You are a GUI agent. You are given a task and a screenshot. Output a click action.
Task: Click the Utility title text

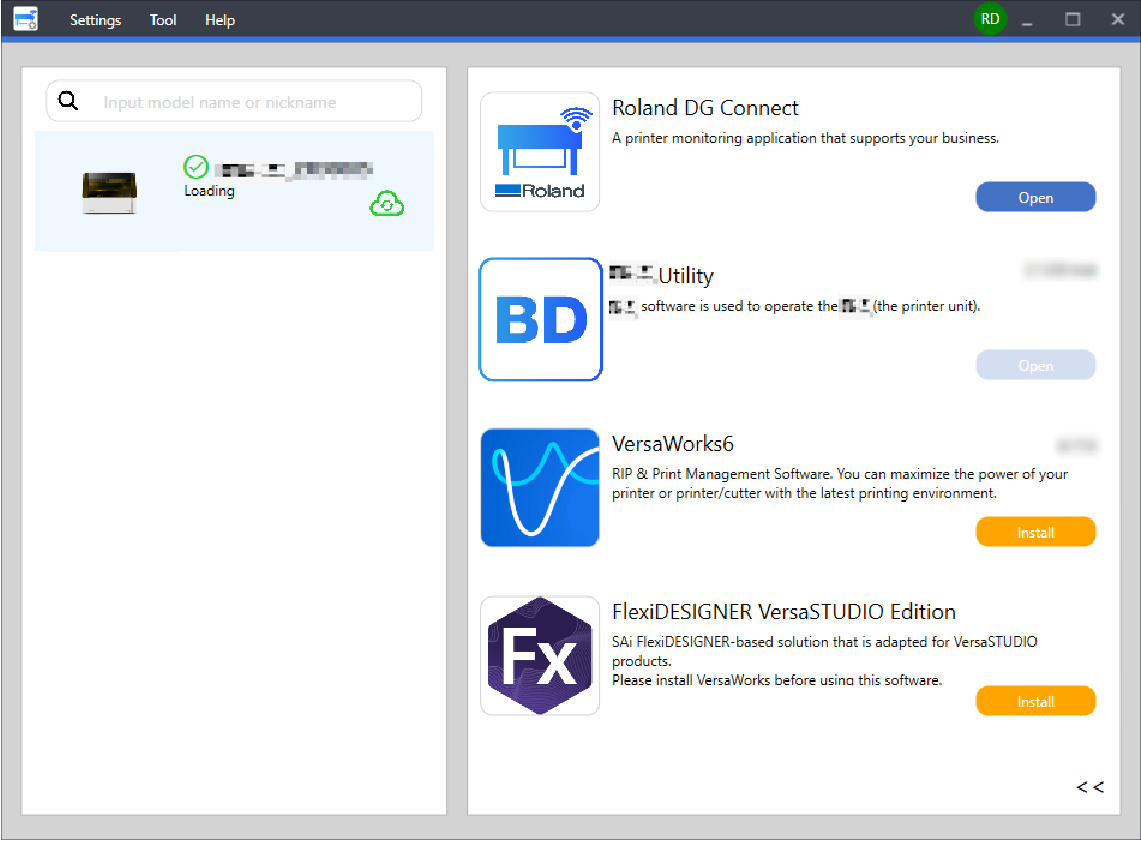[685, 276]
